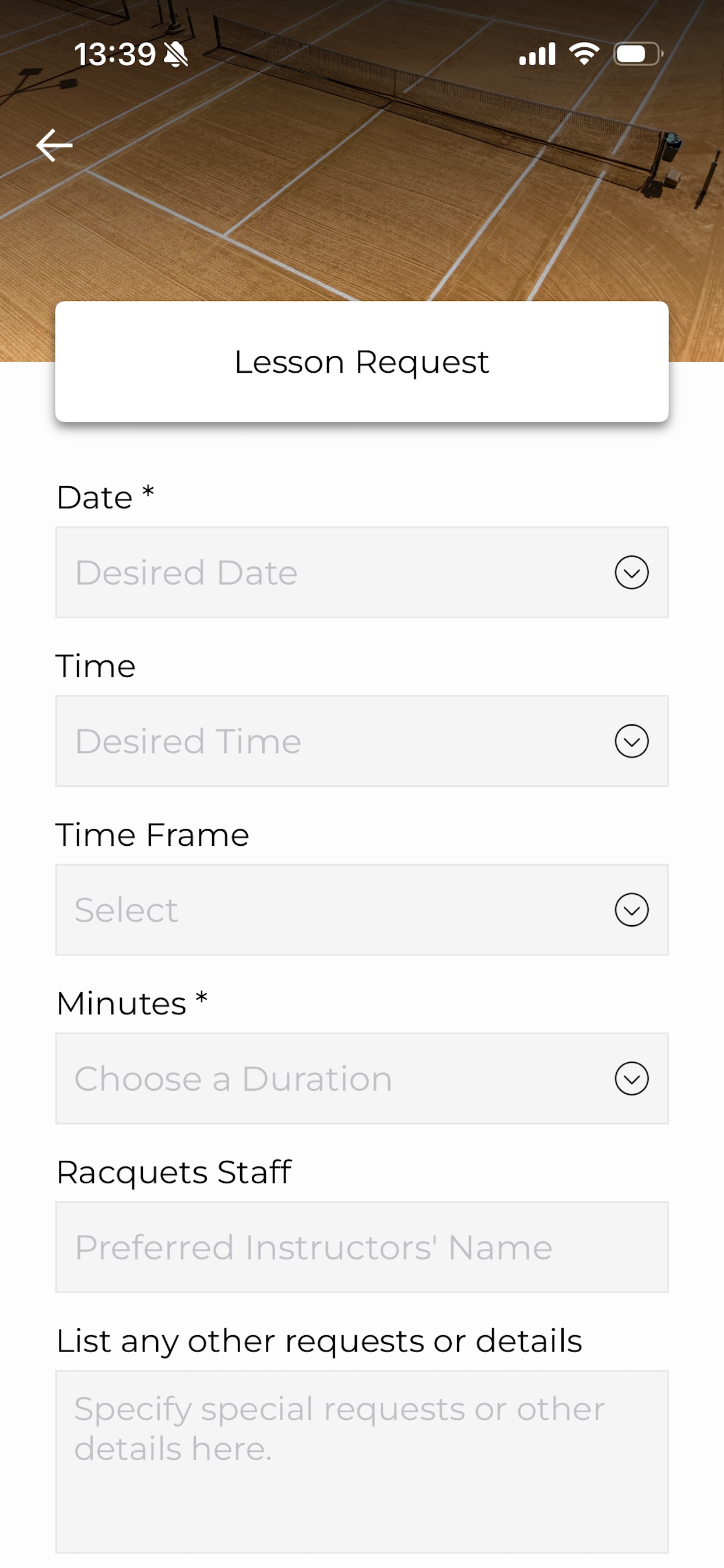
Task: Focus the special requests text area
Action: click(x=362, y=1461)
